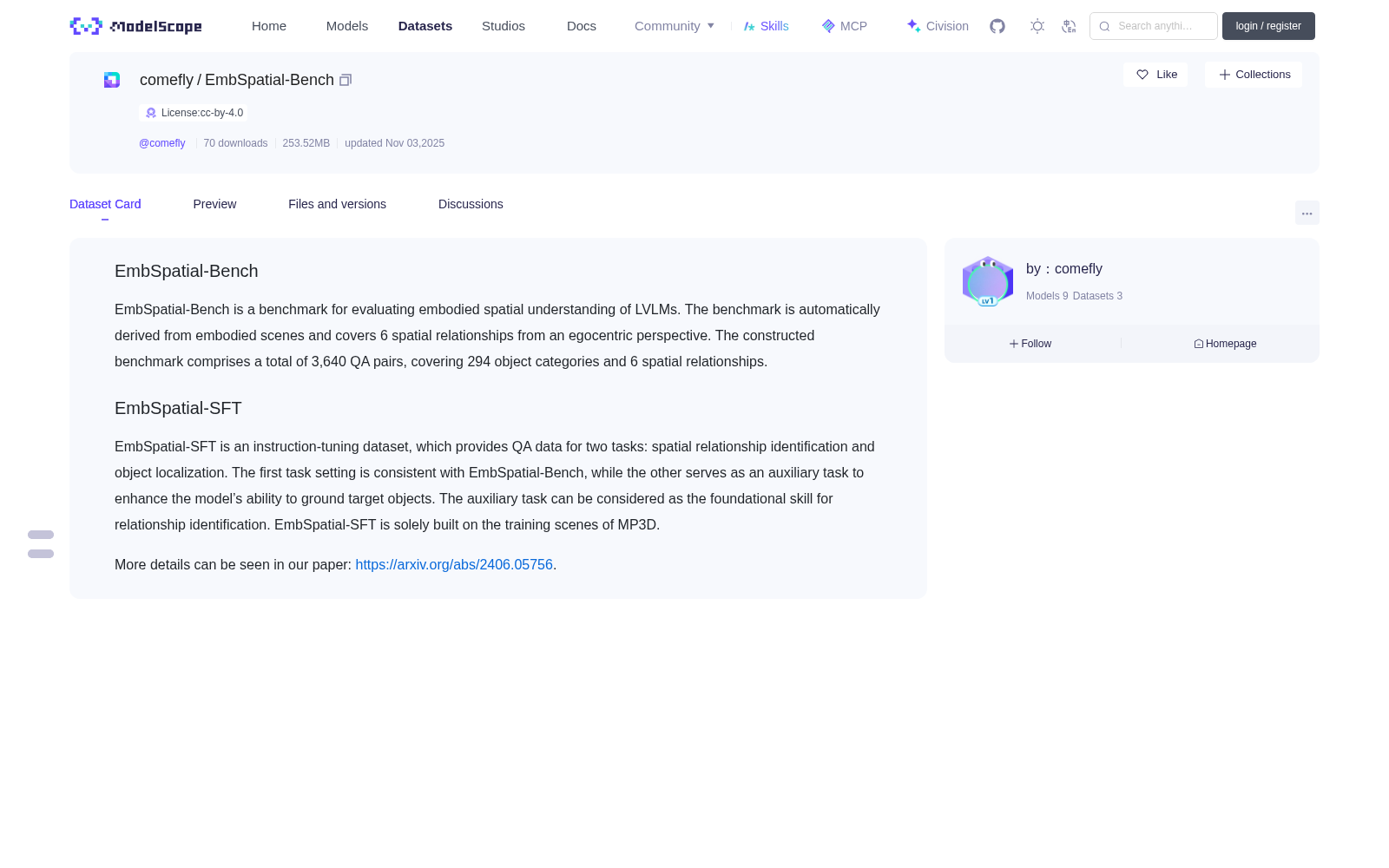This screenshot has height=868, width=1389.
Task: Open MCP in the top navigation
Action: coord(845,26)
